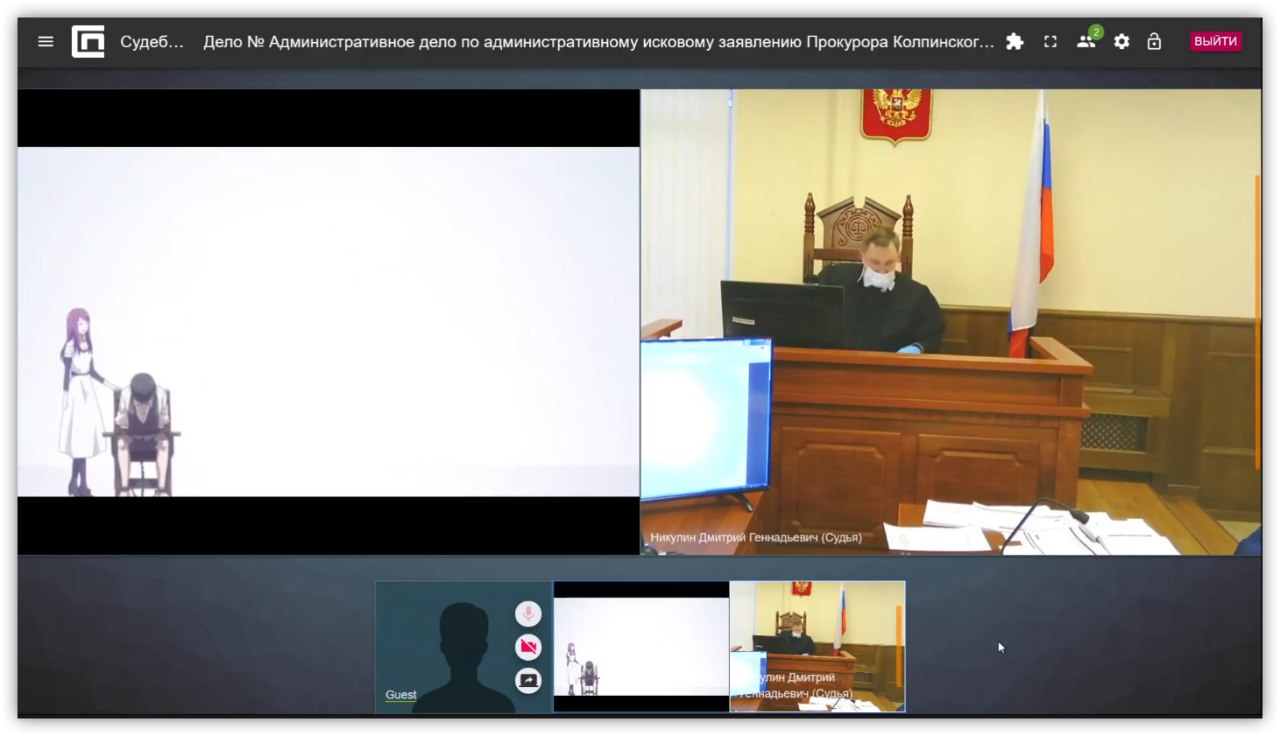Open the extensions puzzle icon
Viewport: 1280px width, 736px height.
pos(1014,42)
